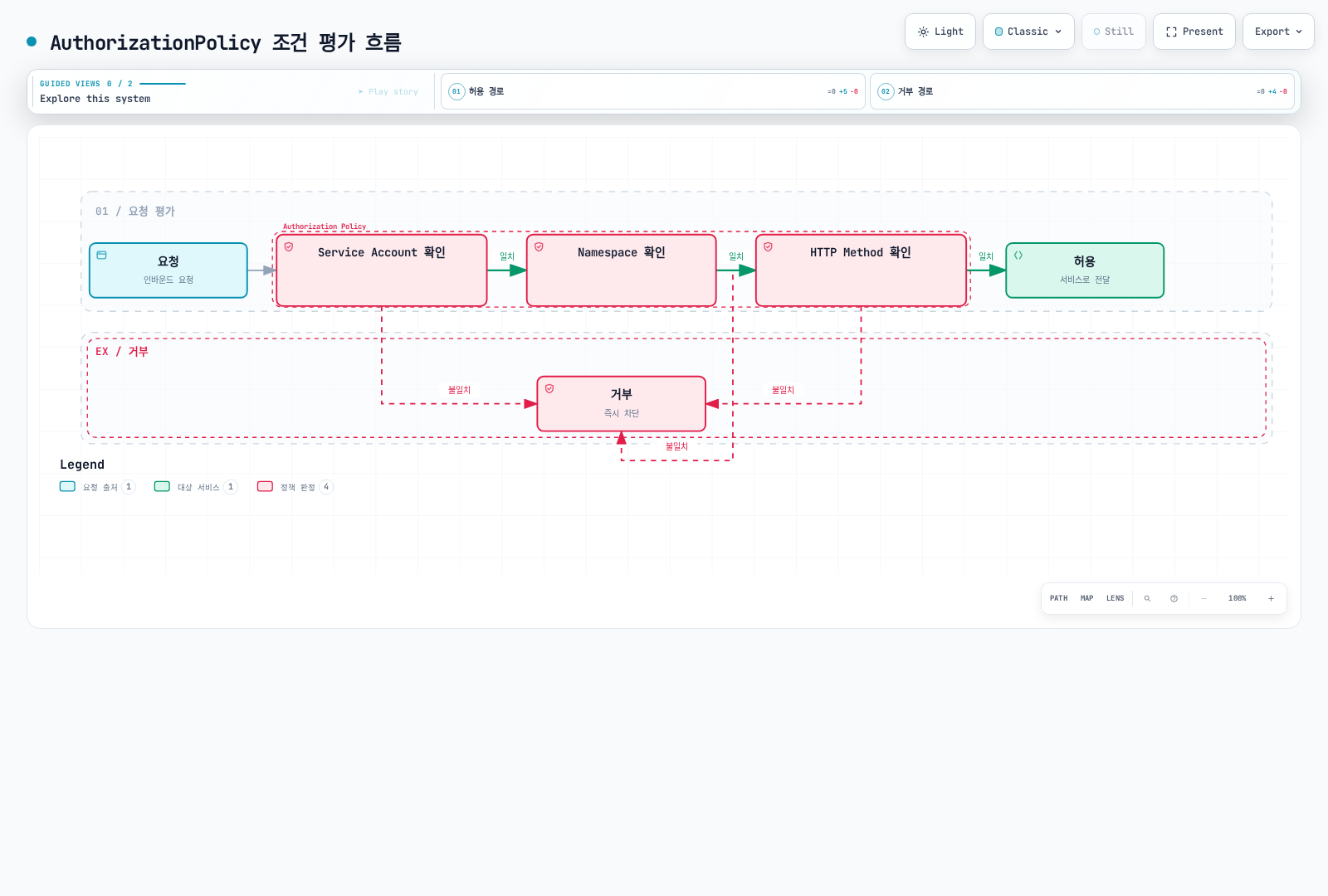Click 일치 label before Namespace 확인
The width and height of the screenshot is (1328, 896).
pos(507,256)
